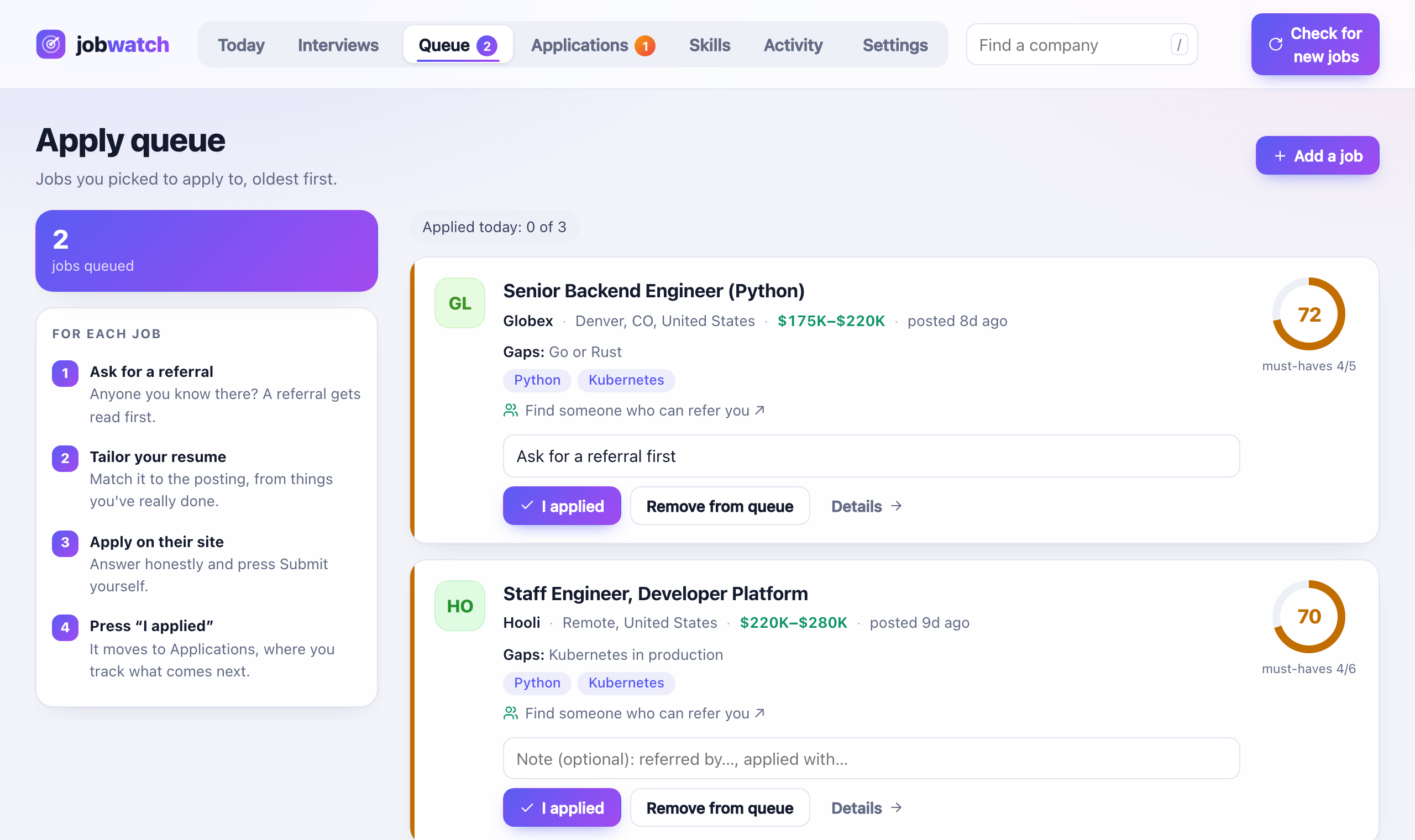The width and height of the screenshot is (1415, 840).
Task: Open the Today tab
Action: [x=241, y=45]
